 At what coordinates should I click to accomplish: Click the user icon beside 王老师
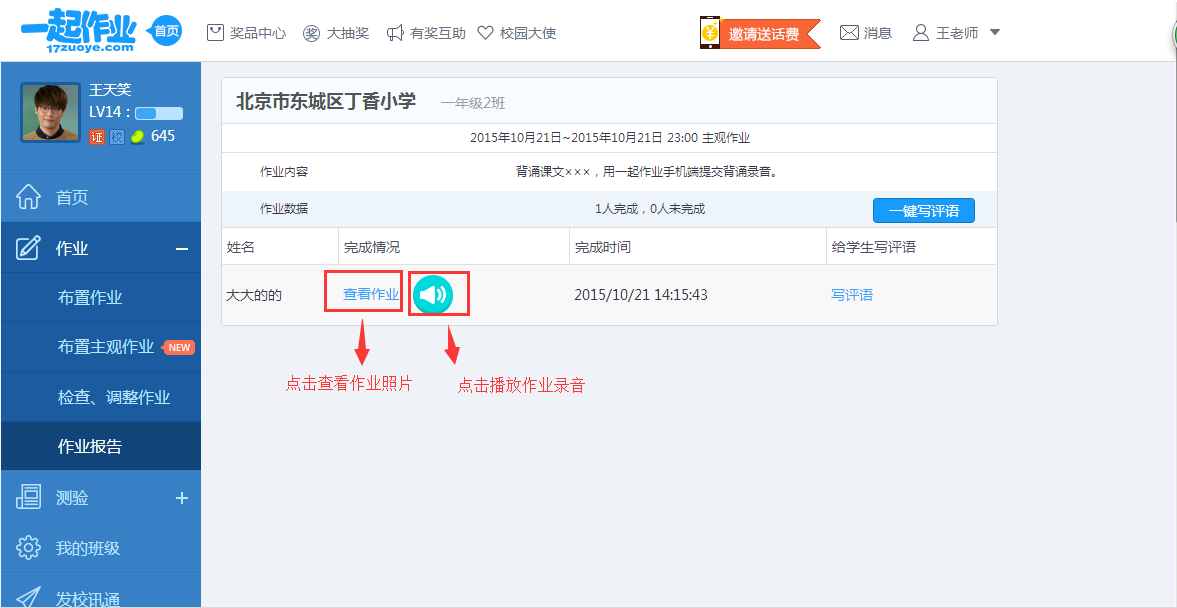tap(921, 33)
